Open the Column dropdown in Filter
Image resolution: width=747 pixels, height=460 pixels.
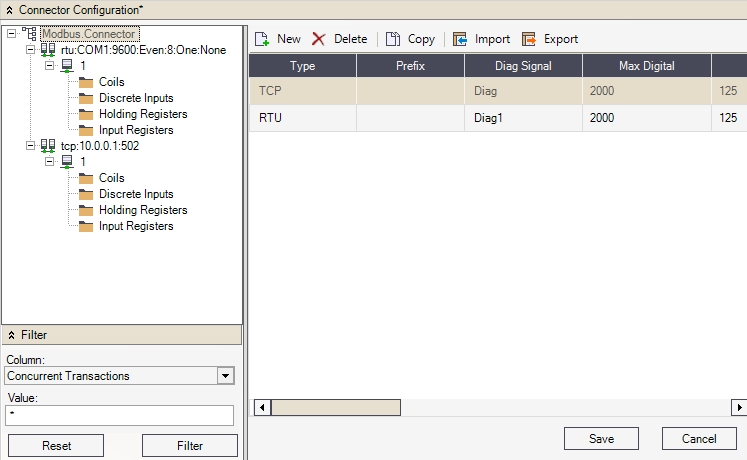(226, 376)
